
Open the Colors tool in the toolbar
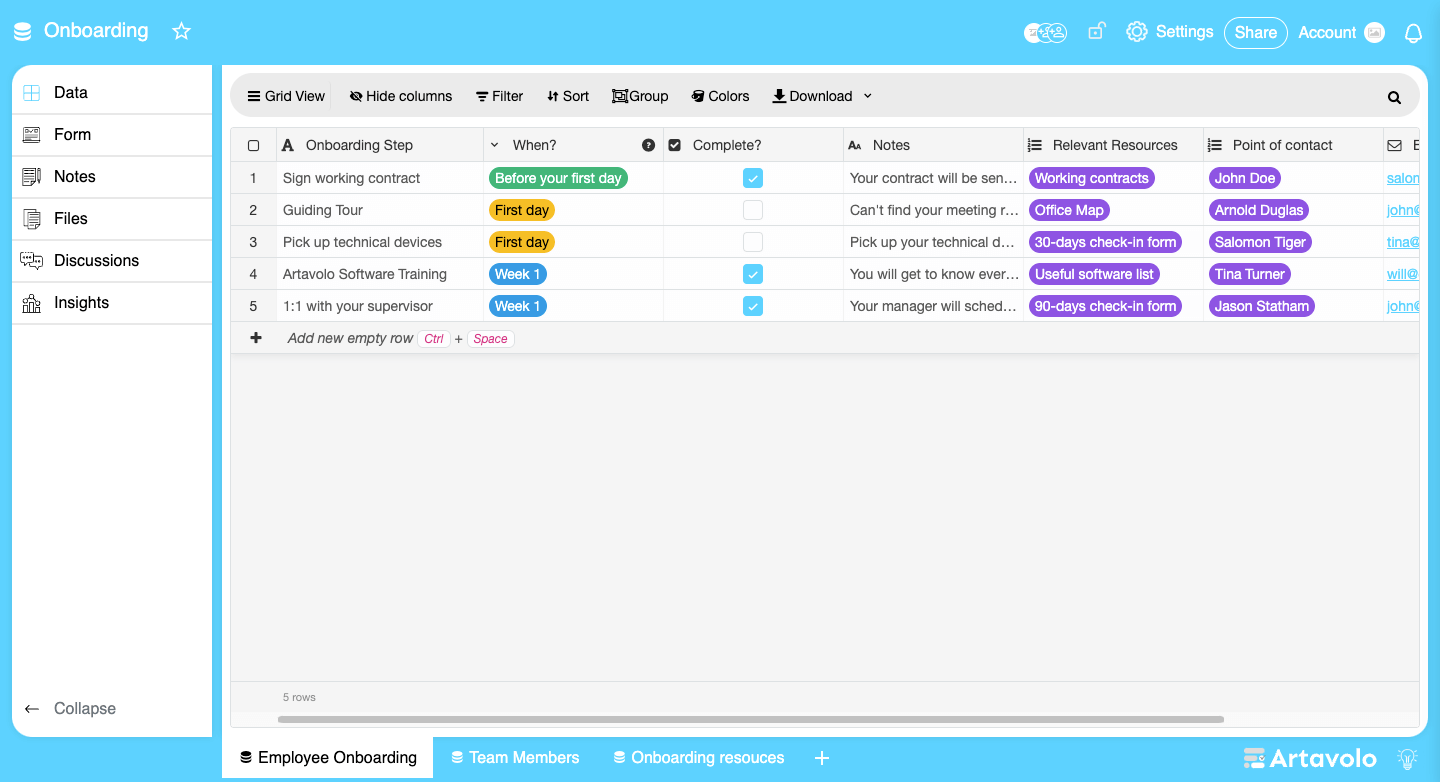720,96
